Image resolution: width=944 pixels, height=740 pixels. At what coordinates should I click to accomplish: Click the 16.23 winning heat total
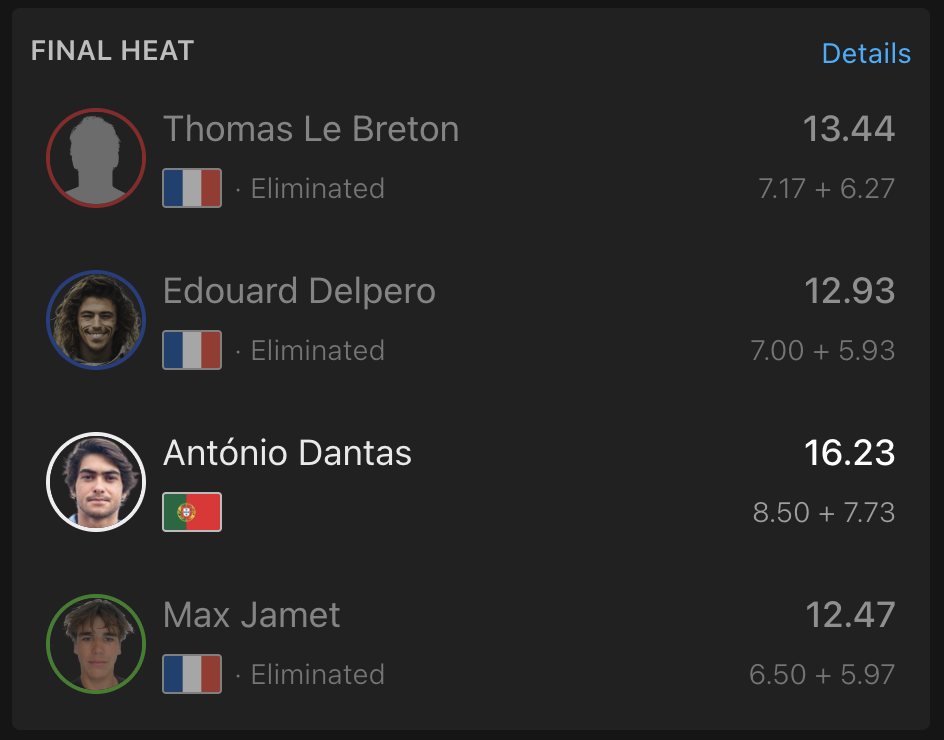tap(849, 453)
